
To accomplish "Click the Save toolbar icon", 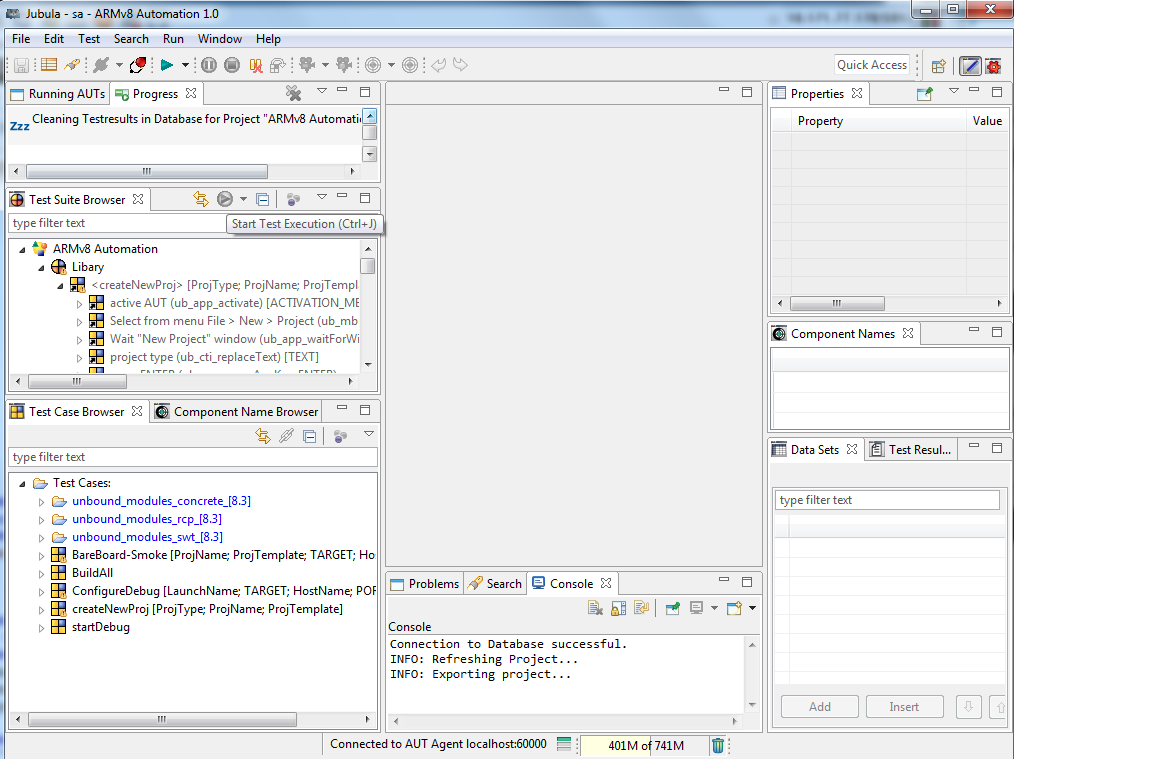I will click(x=21, y=65).
